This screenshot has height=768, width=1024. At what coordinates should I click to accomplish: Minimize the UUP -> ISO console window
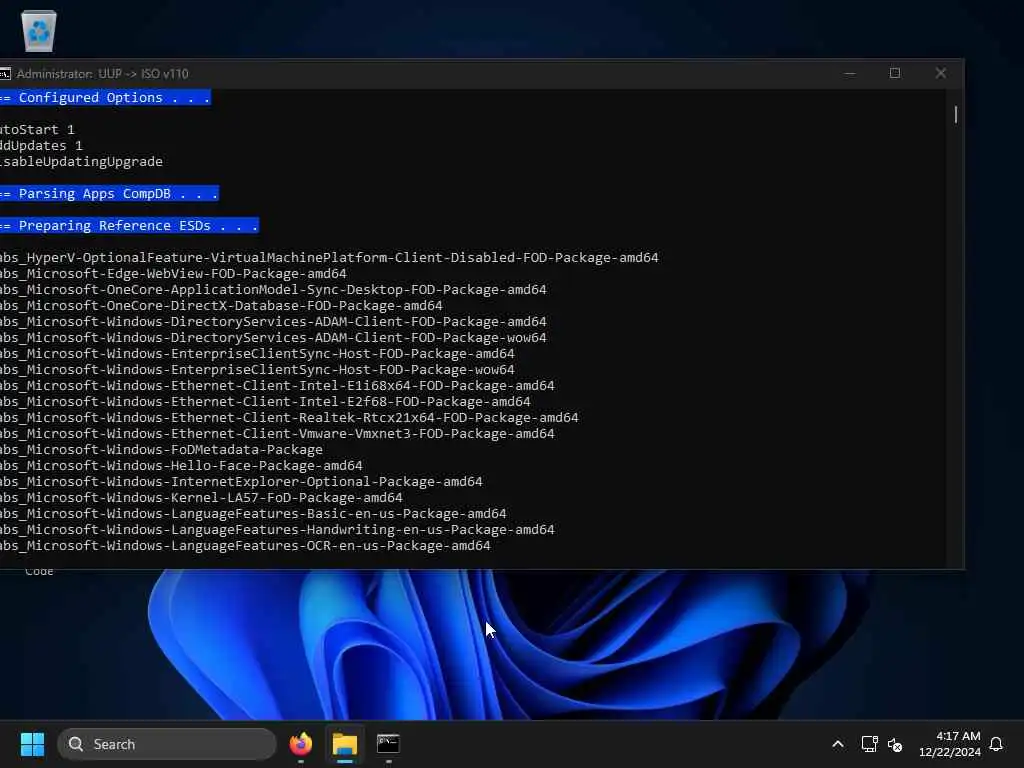pyautogui.click(x=850, y=73)
